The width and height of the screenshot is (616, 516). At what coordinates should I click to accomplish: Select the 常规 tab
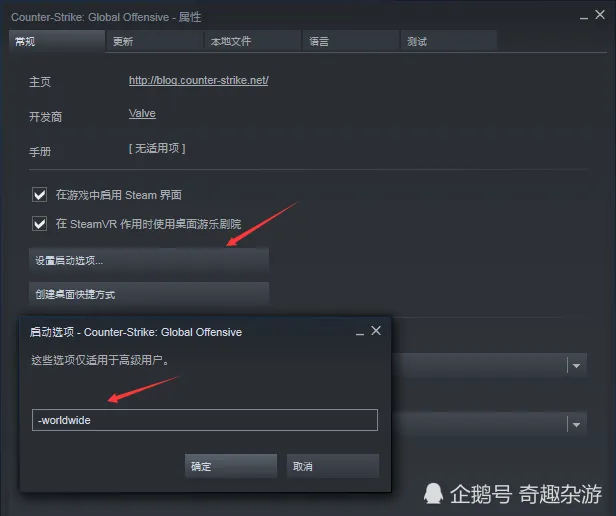(x=57, y=41)
